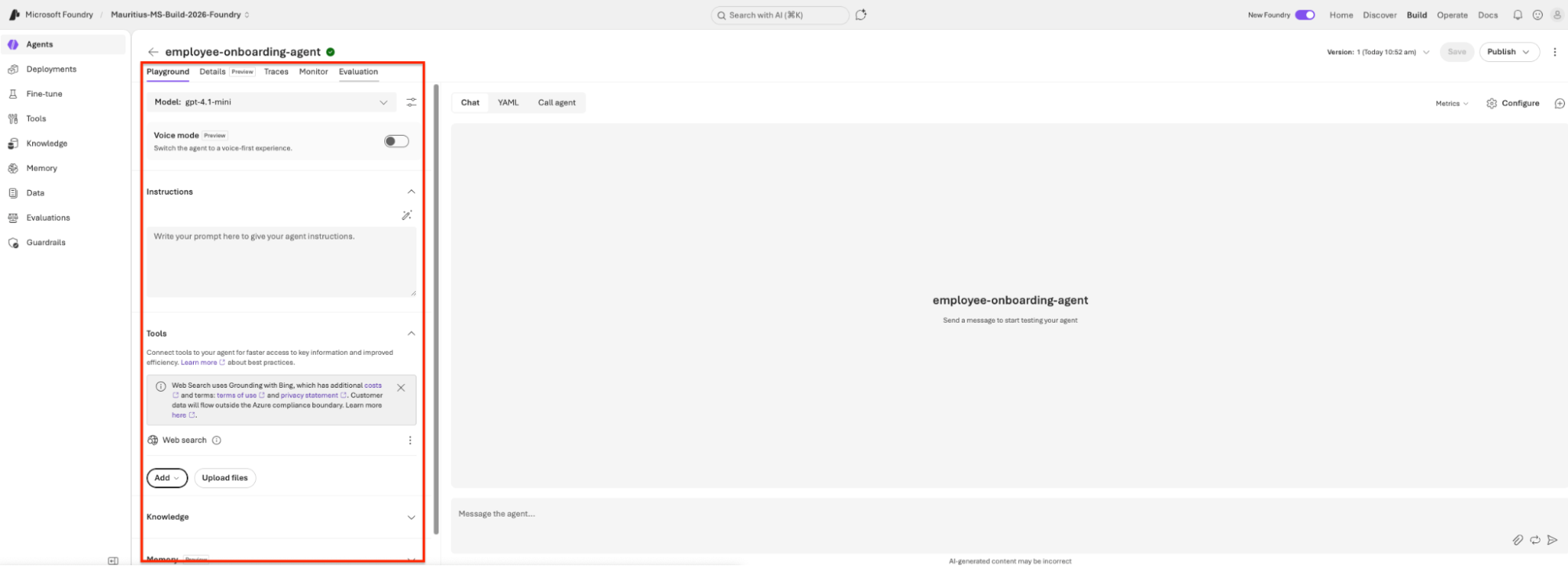This screenshot has height=566, width=1568.
Task: Click the left panel vertical scrollbar
Action: tap(435, 308)
